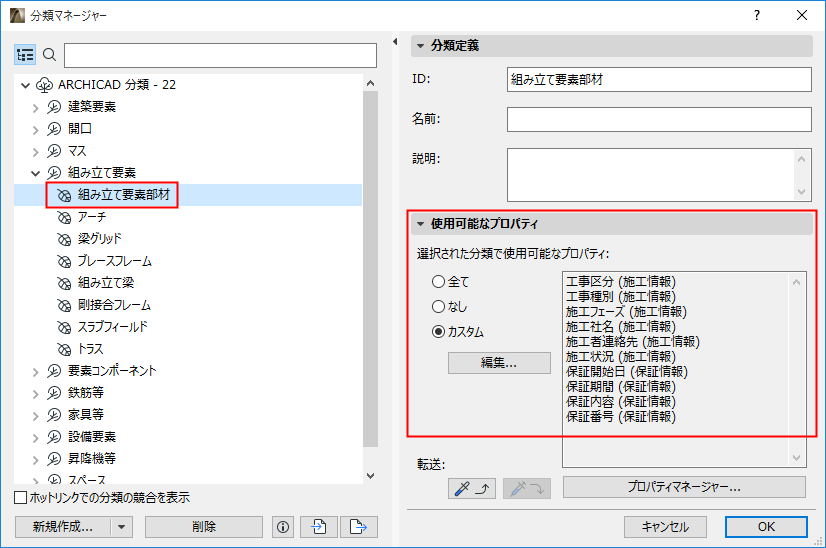Viewport: 826px width, 548px height.
Task: Expand the 建築要素 tree node
Action: click(35, 108)
